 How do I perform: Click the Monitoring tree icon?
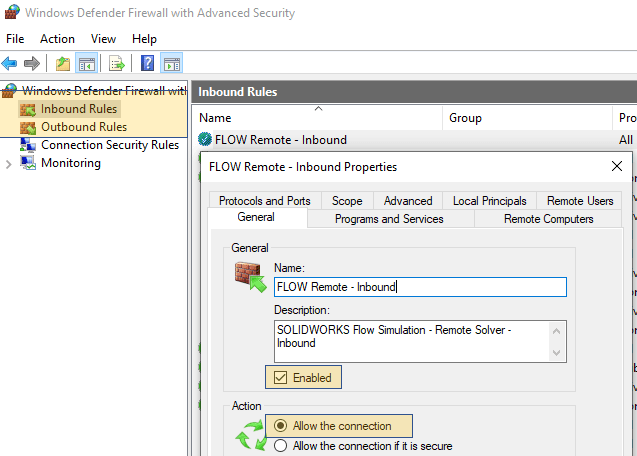pyautogui.click(x=28, y=163)
